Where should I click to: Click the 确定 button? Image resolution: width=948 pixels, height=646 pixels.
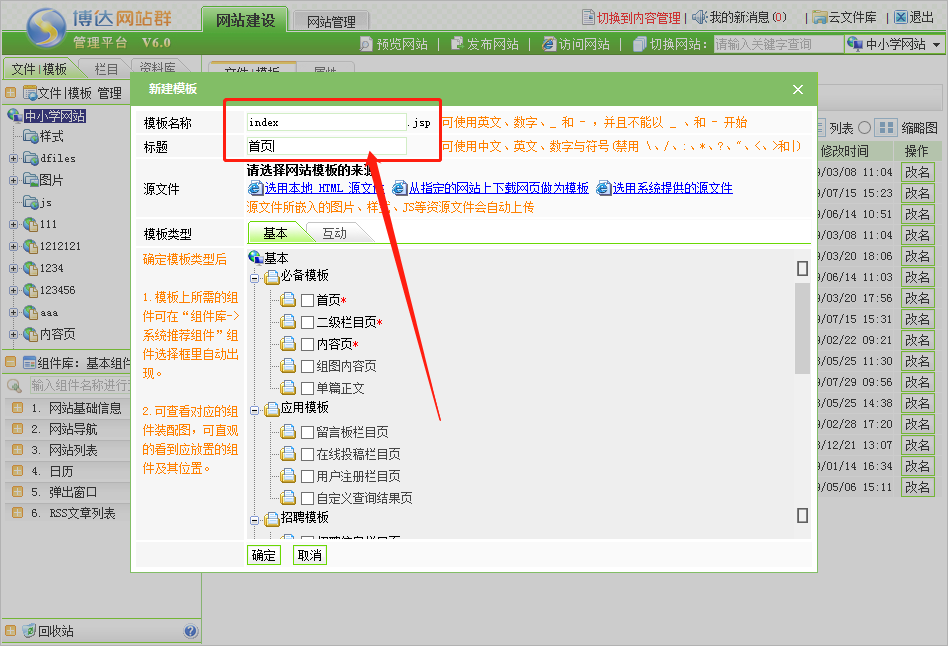pos(264,555)
